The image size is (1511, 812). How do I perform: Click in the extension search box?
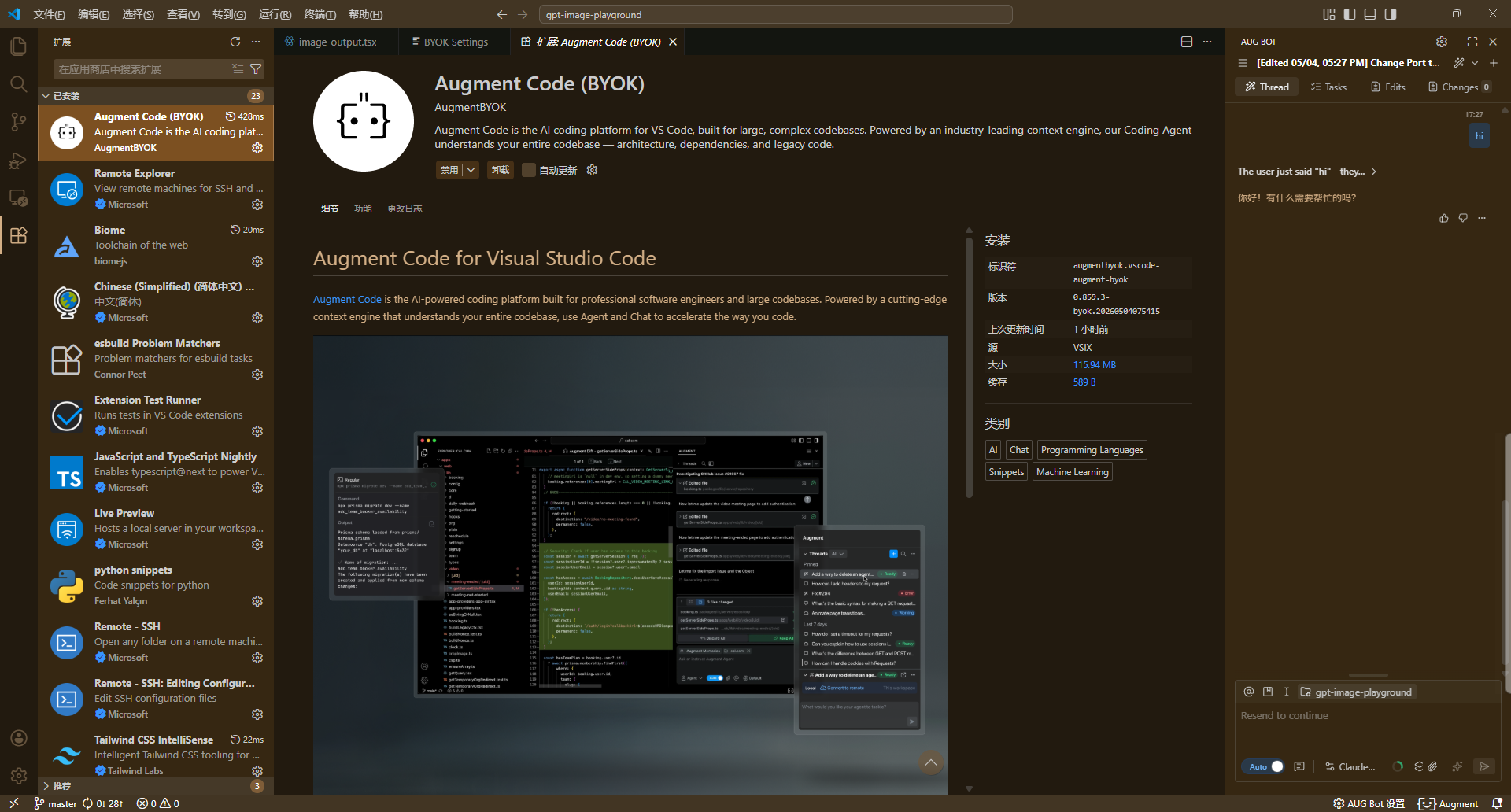(142, 69)
